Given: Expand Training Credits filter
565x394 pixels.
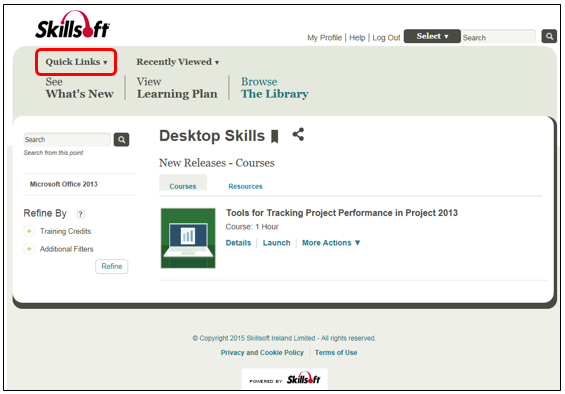Looking at the screenshot, I should pyautogui.click(x=29, y=231).
